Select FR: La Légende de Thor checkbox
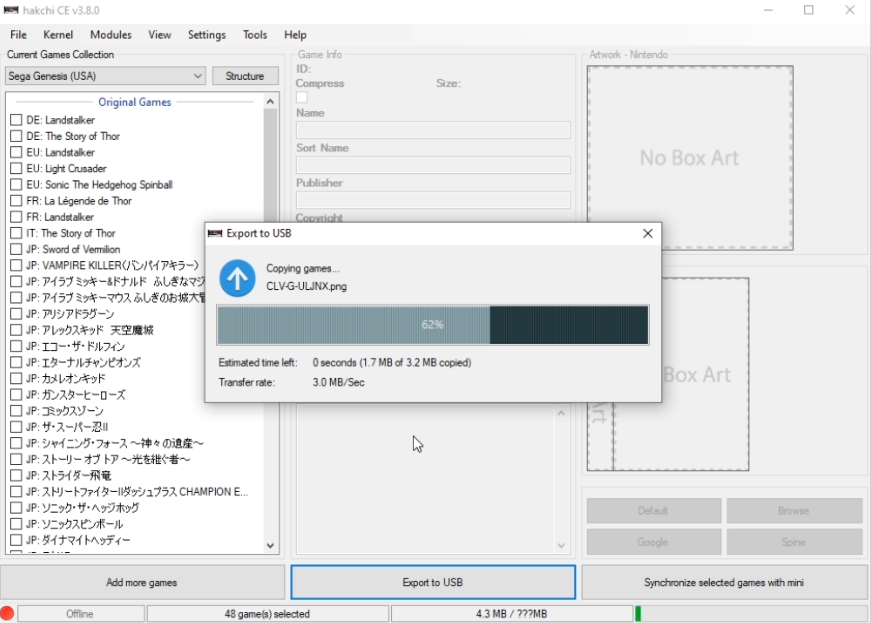 (x=16, y=200)
